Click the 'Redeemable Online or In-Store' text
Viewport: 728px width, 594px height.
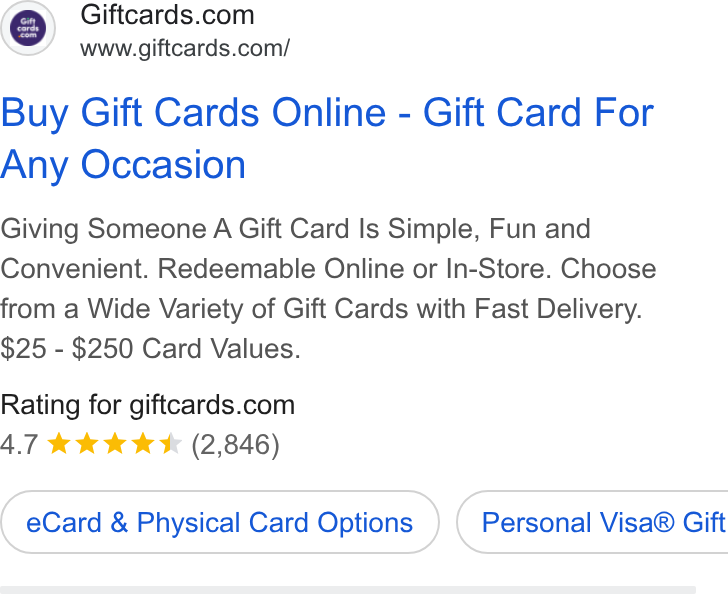tap(354, 268)
